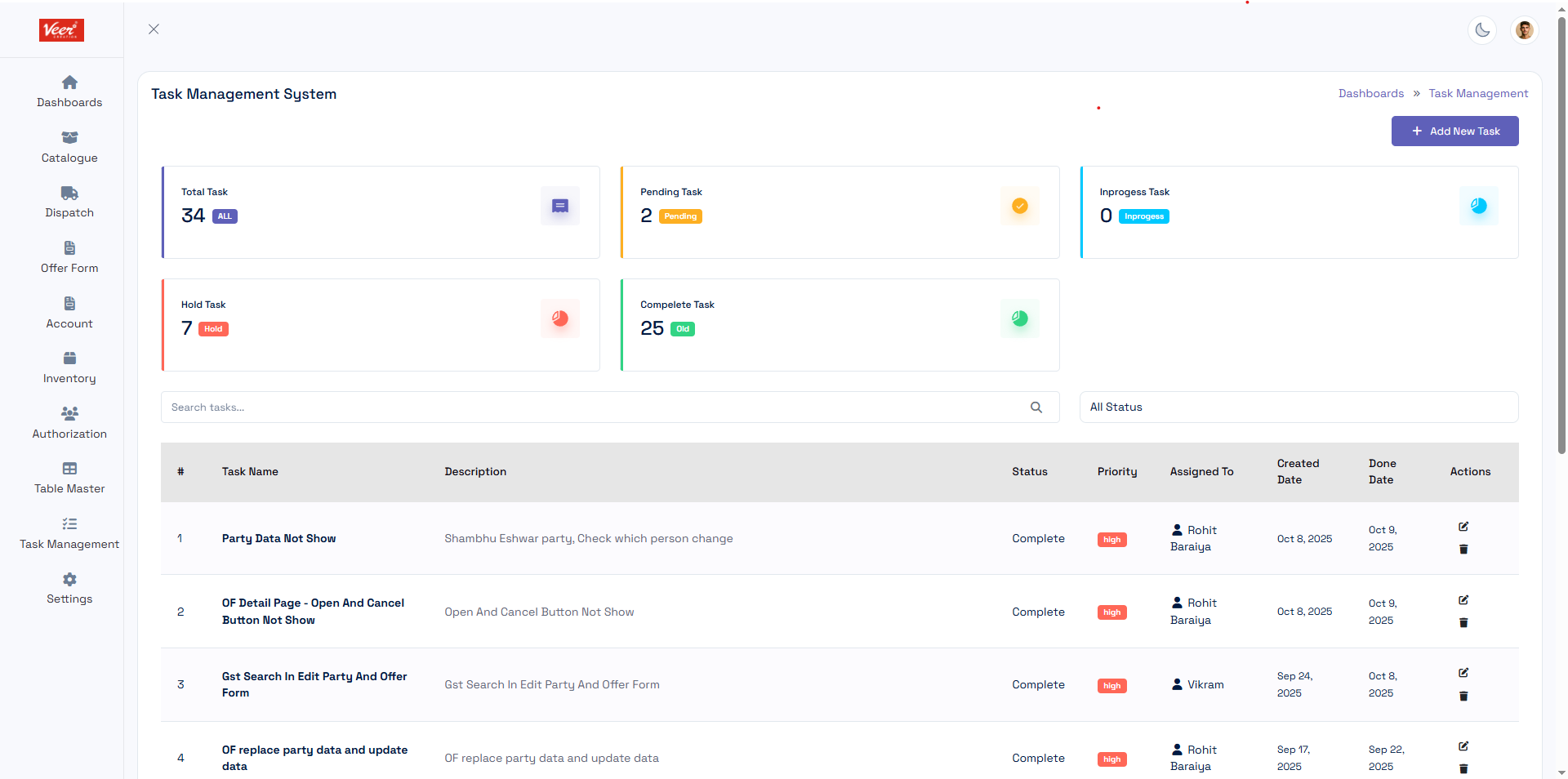The image size is (1568, 779).
Task: Collapse the sidebar using the X icon
Action: click(154, 29)
